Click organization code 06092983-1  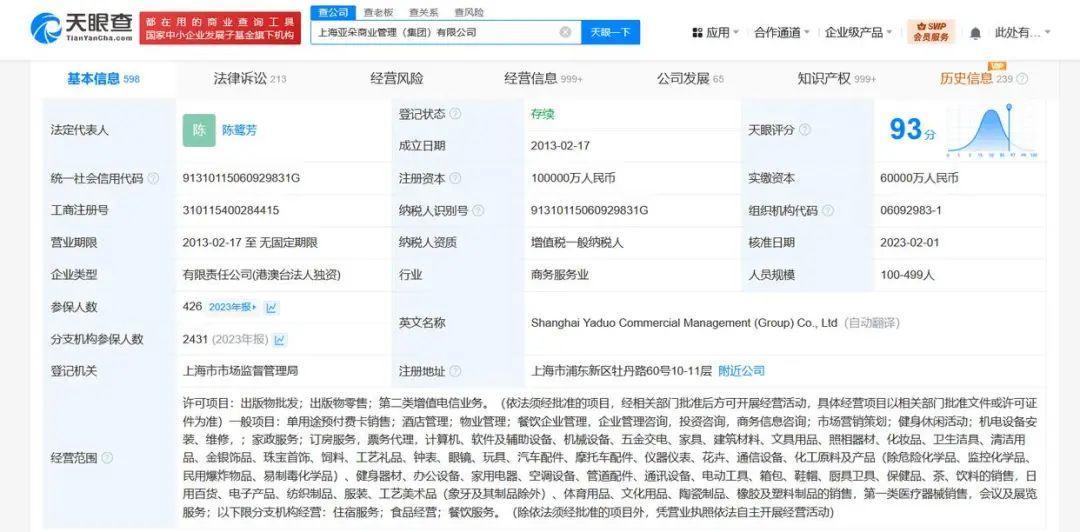(x=911, y=211)
